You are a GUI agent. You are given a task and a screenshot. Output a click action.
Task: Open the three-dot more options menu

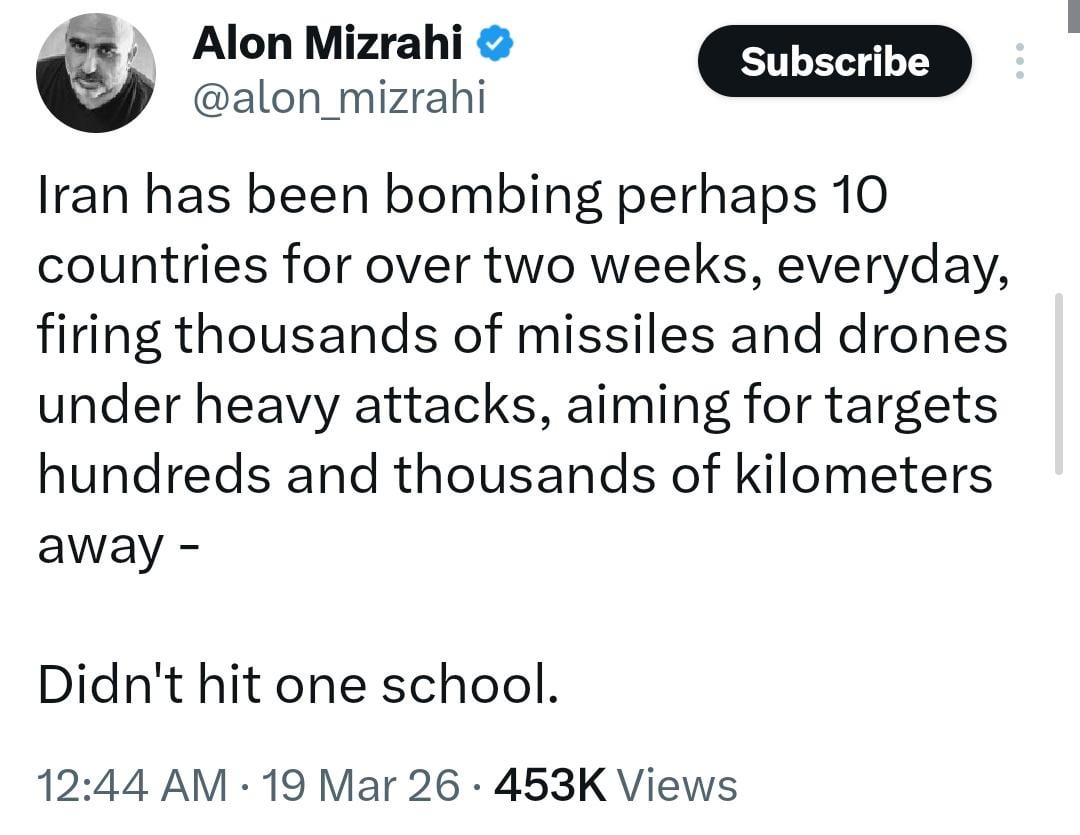pos(1020,62)
